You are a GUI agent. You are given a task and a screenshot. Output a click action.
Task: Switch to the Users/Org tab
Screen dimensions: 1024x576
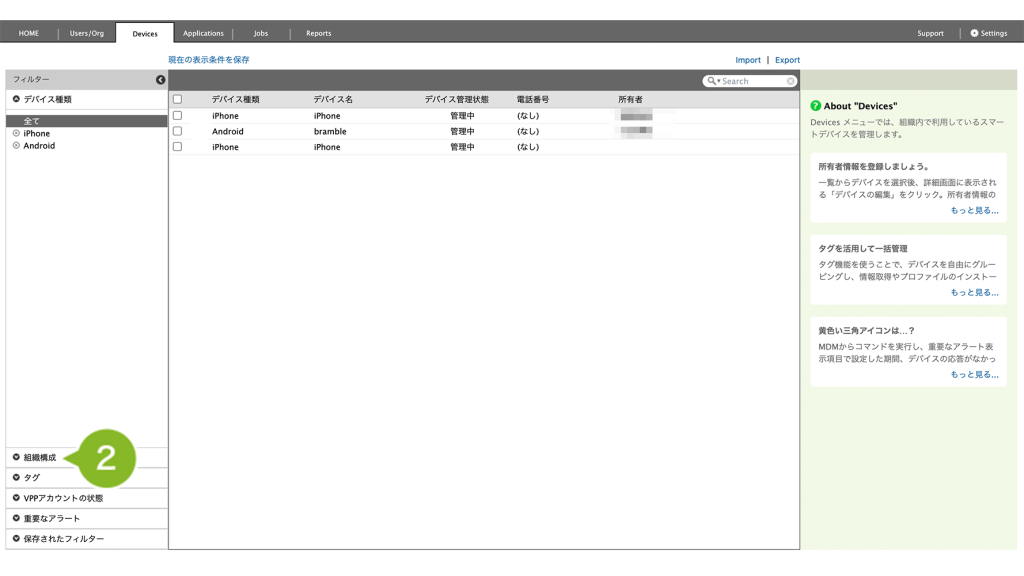point(87,33)
